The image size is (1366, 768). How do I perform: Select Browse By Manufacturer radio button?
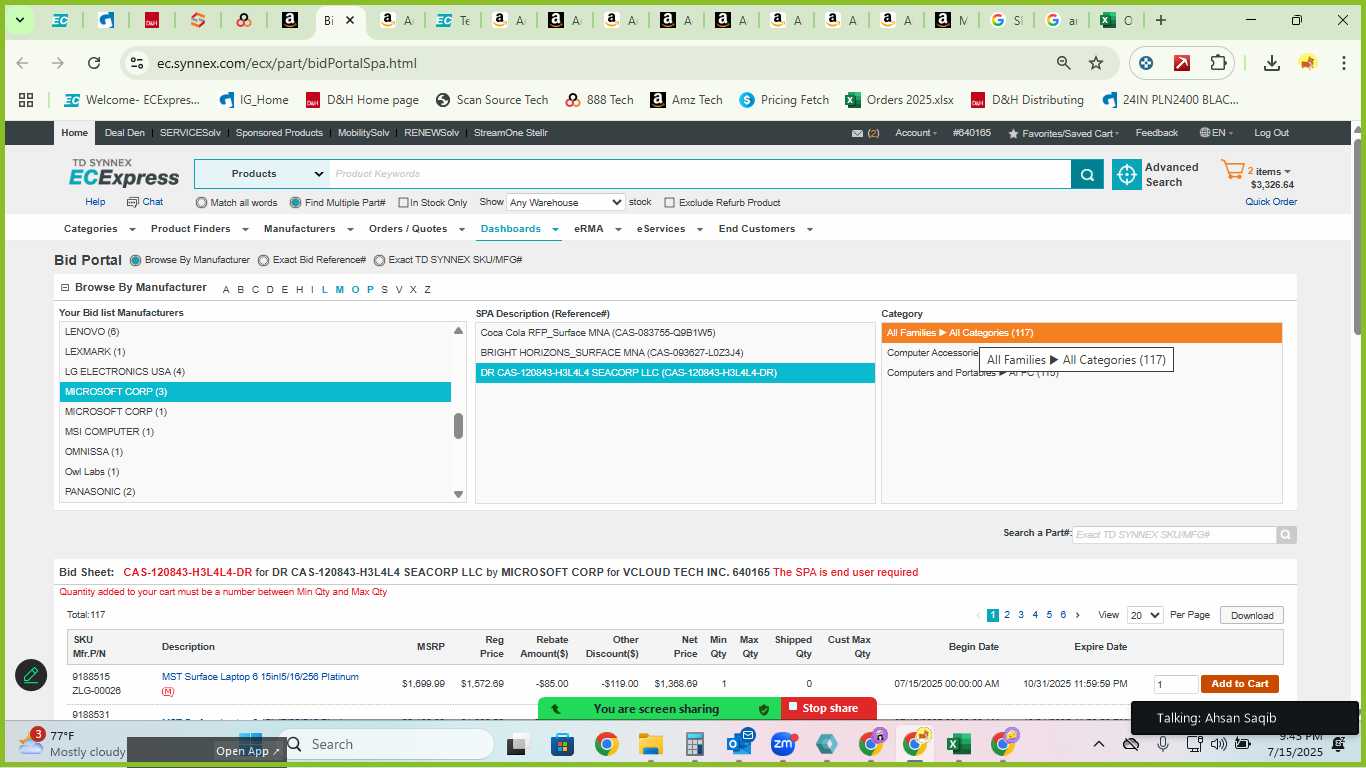click(135, 260)
